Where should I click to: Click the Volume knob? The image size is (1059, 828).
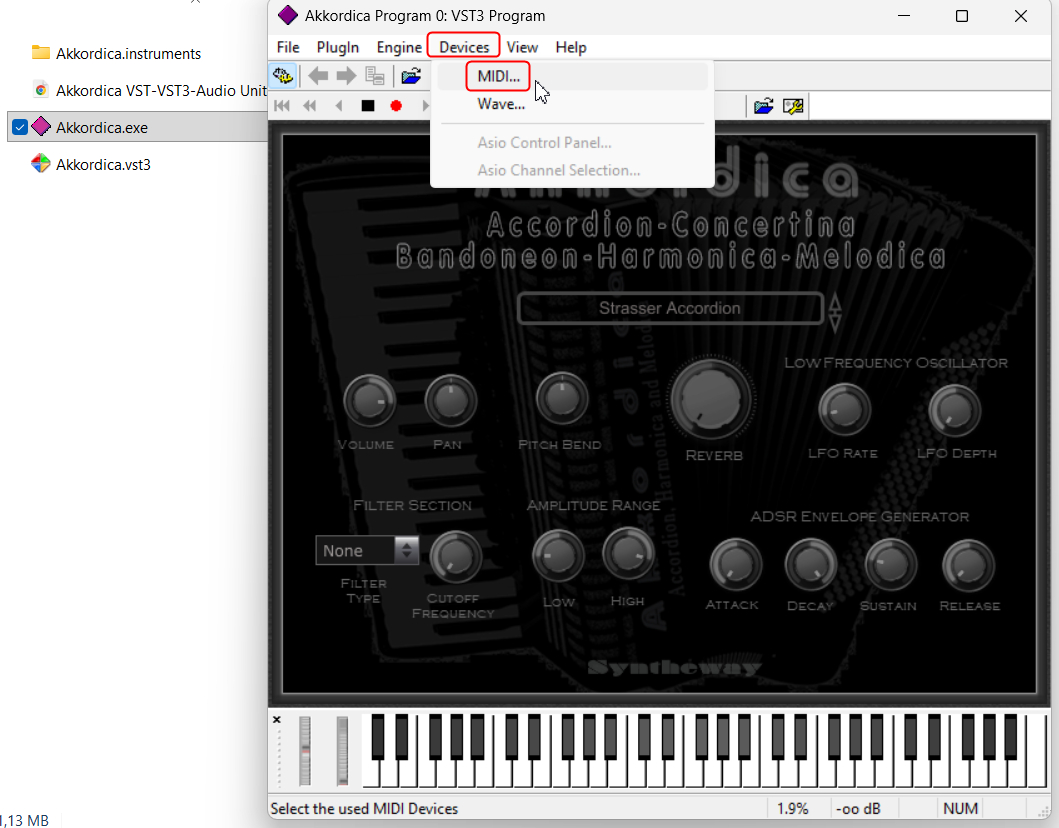(x=369, y=401)
